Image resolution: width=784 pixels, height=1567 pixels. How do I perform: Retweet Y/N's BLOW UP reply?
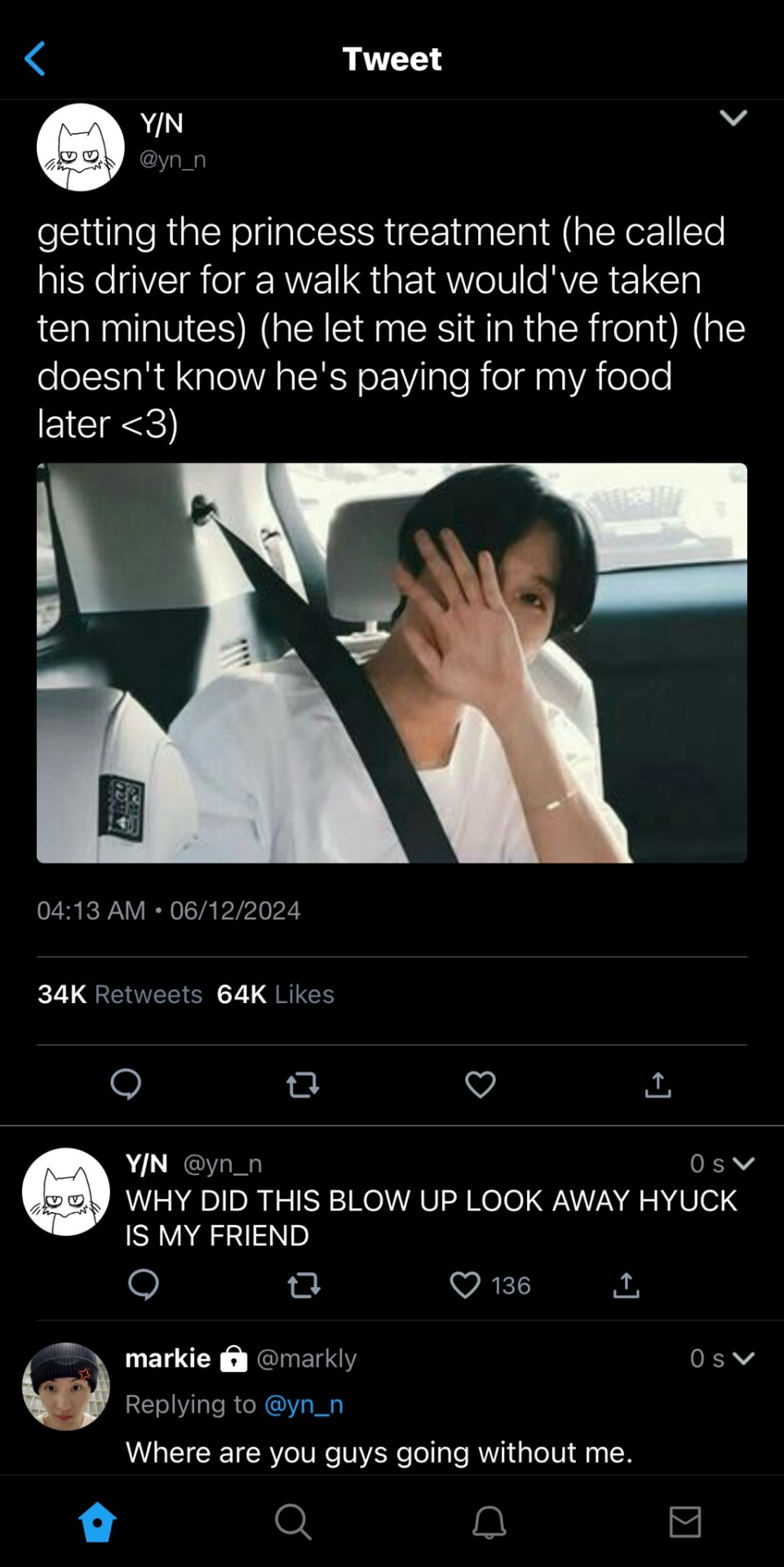pyautogui.click(x=303, y=1286)
